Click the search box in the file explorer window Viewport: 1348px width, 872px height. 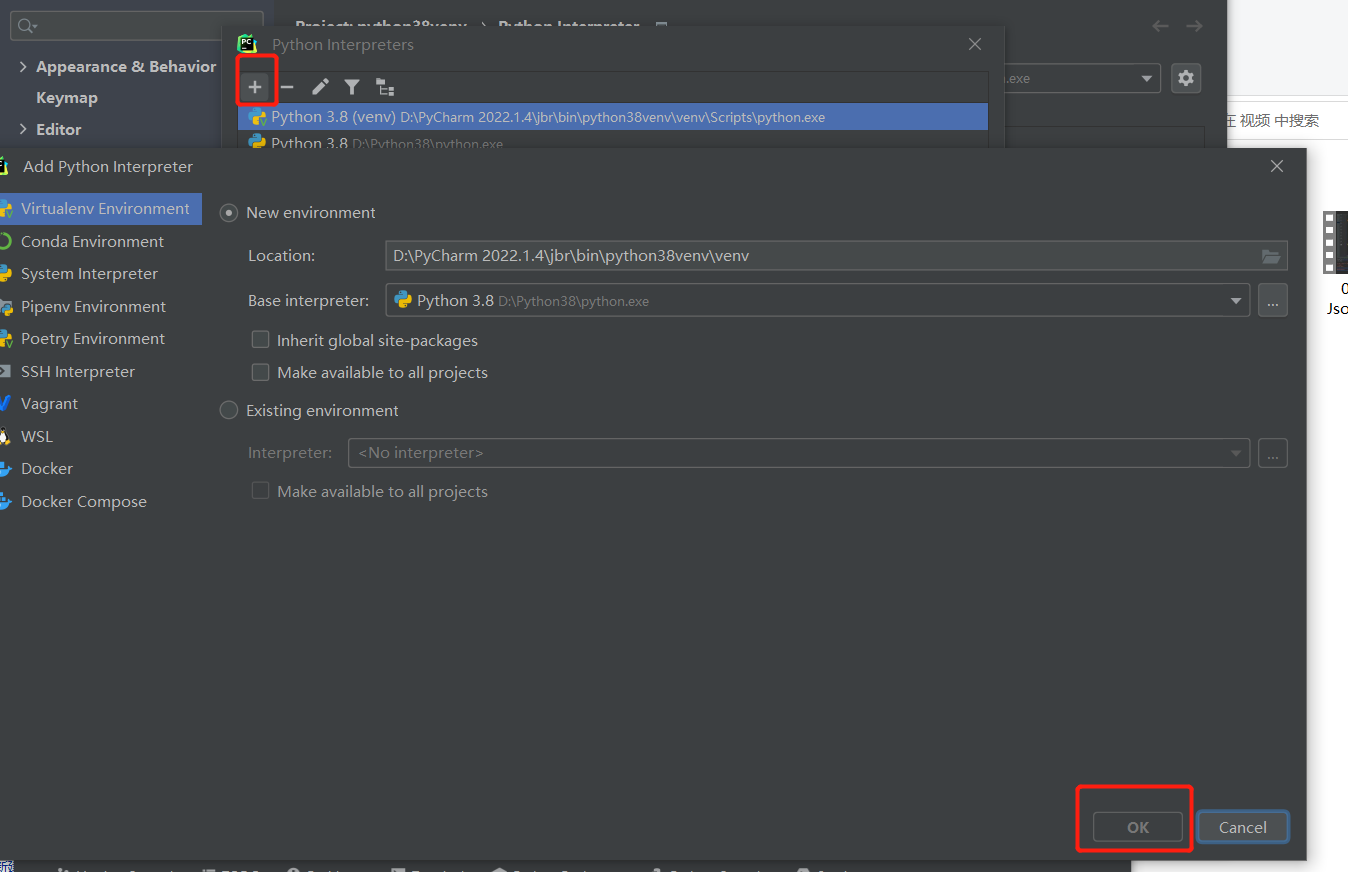click(x=1285, y=121)
